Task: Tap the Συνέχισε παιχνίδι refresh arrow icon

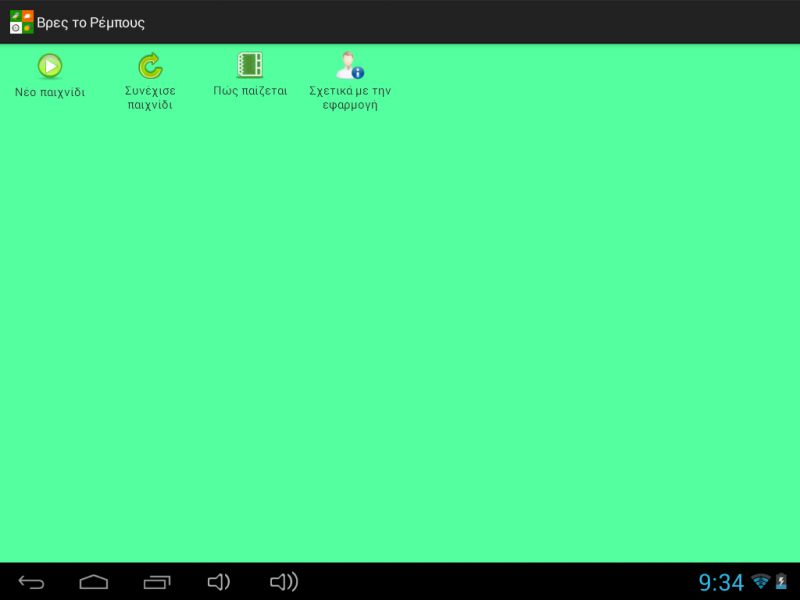Action: click(x=150, y=66)
